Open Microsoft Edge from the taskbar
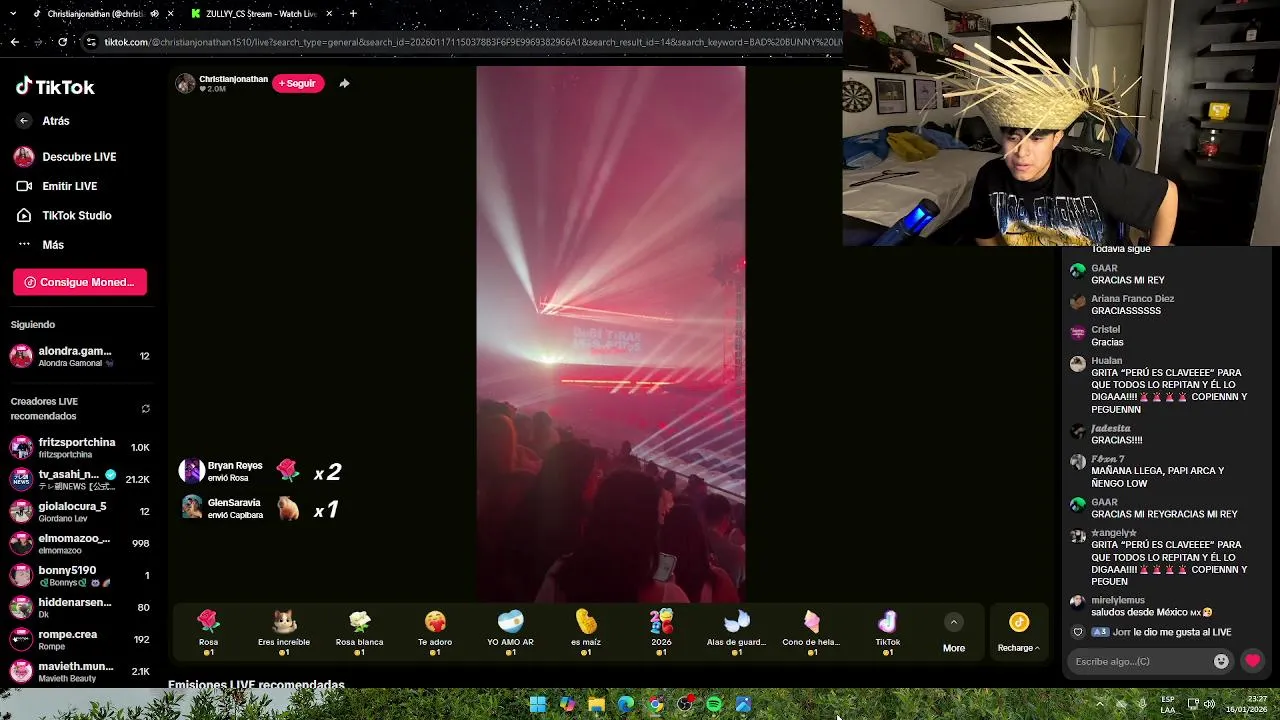The height and width of the screenshot is (720, 1280). click(626, 704)
